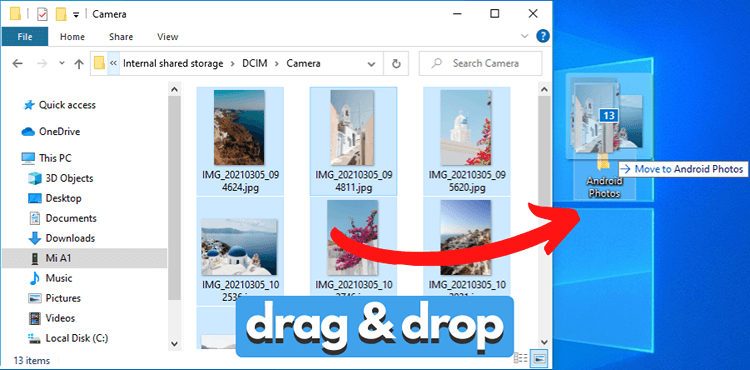Viewport: 750px width, 370px height.
Task: Open the recent locations dropdown arrow
Action: (x=61, y=64)
